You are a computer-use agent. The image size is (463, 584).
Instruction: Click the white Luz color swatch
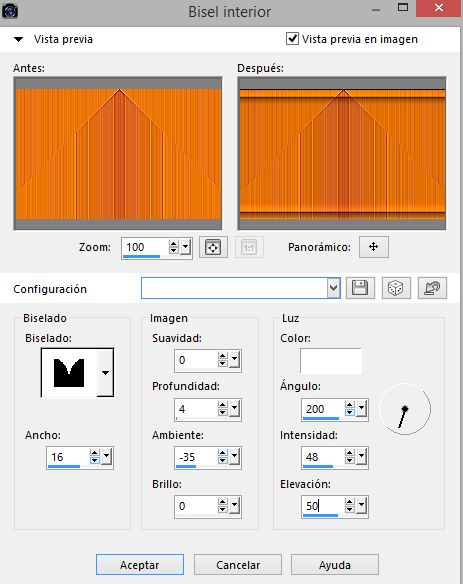(x=331, y=361)
